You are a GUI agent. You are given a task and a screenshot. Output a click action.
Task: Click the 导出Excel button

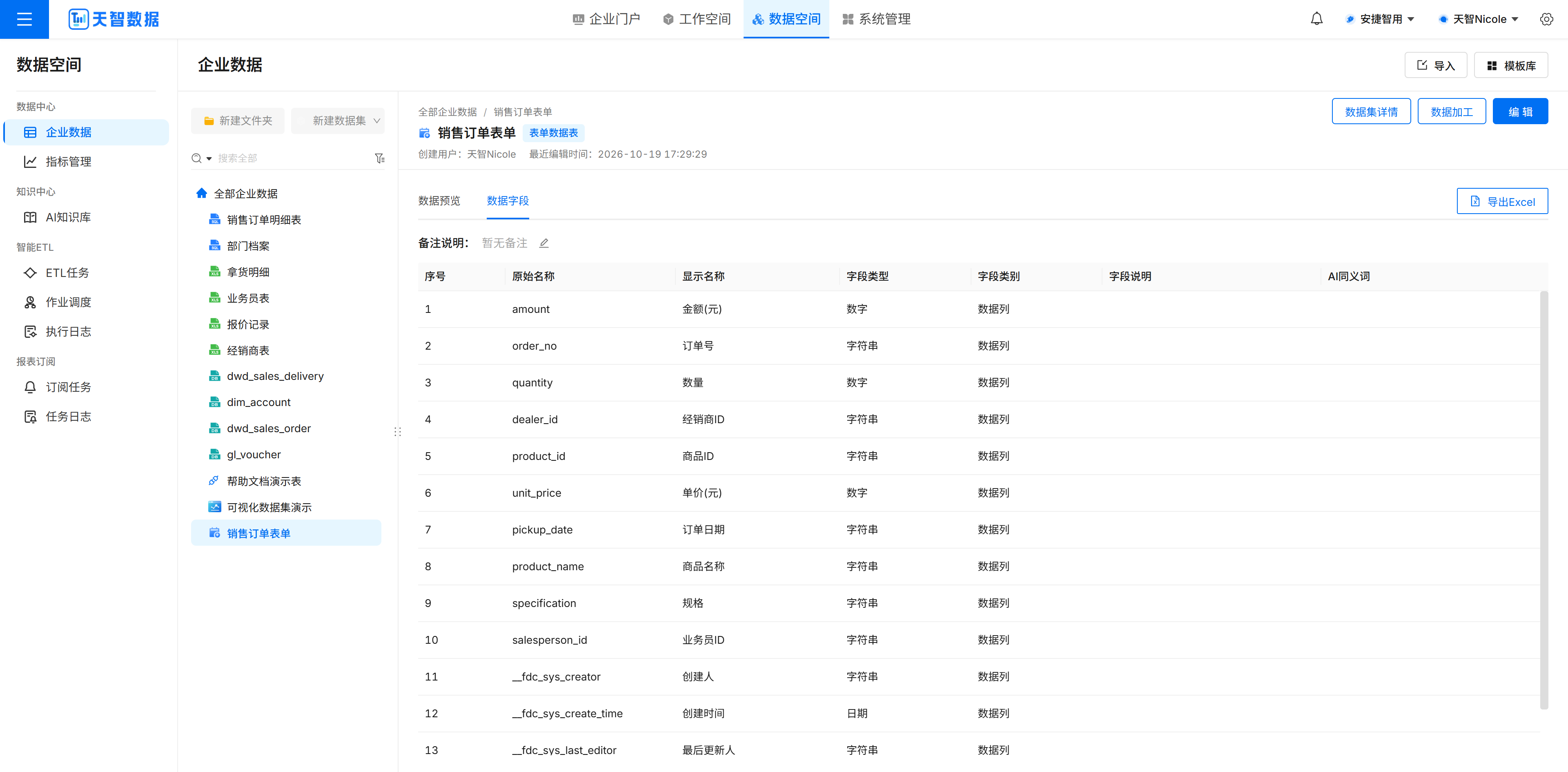pyautogui.click(x=1502, y=201)
